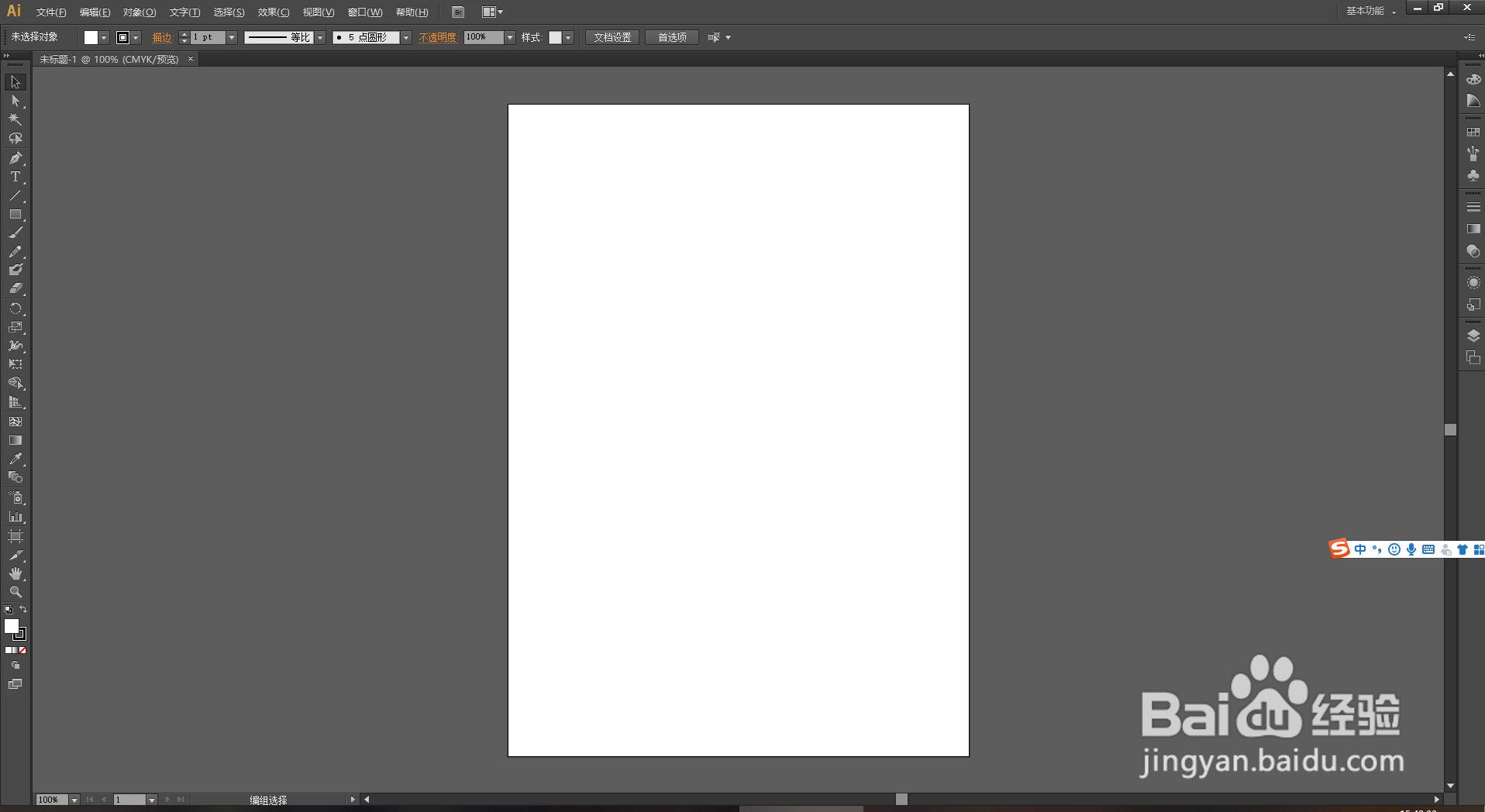Select the Perspective Grid tool
The width and height of the screenshot is (1485, 812).
(x=16, y=402)
